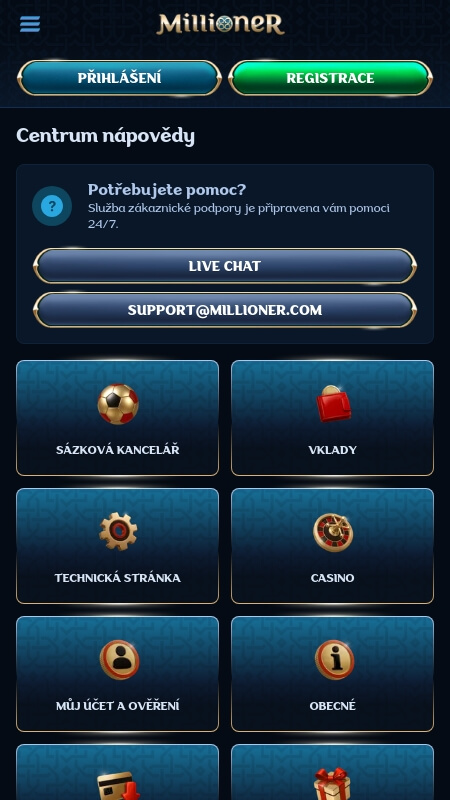Screen dimensions: 450x800
Task: Open Technická stránka category label
Action: (118, 578)
